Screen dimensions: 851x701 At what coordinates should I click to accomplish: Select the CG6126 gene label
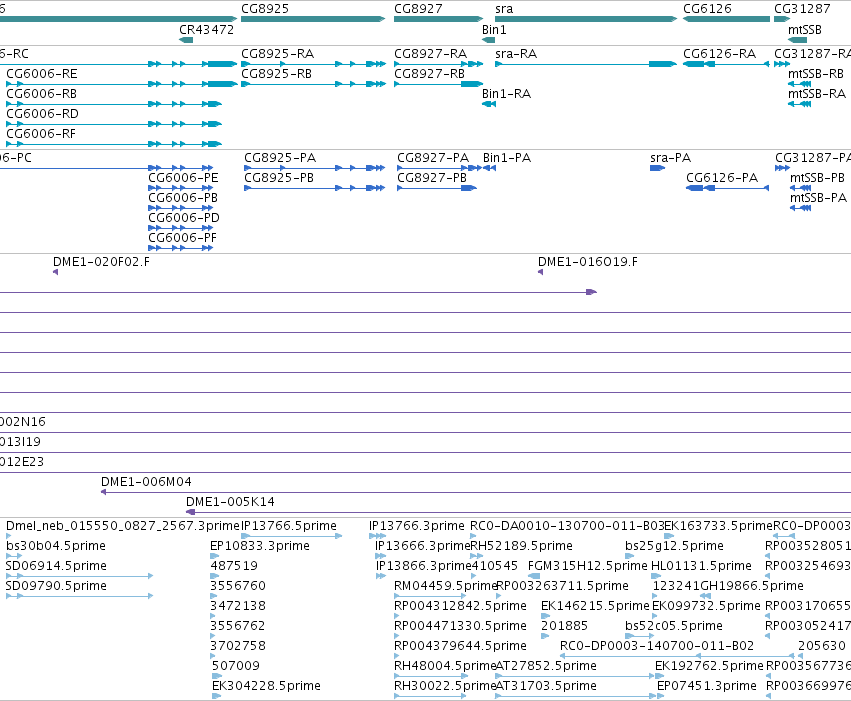[707, 9]
